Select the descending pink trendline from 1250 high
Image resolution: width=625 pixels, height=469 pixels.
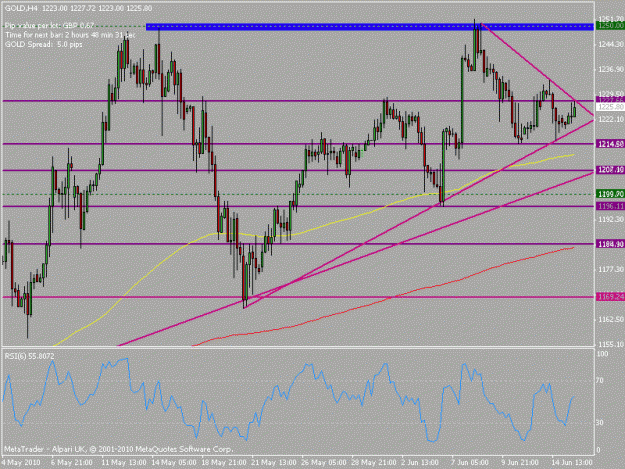point(538,70)
